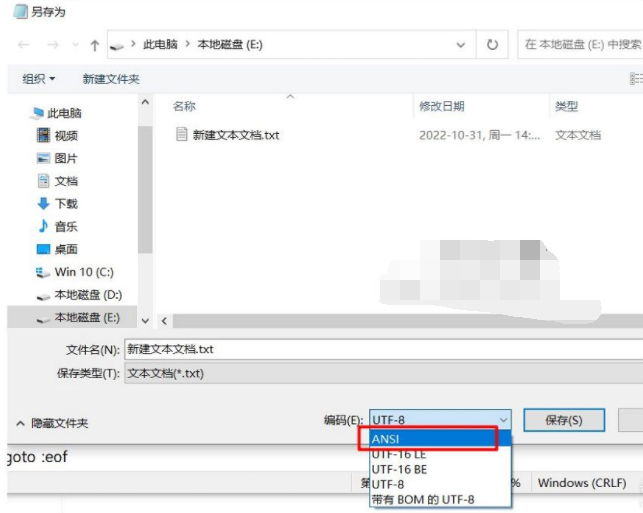The image size is (643, 513).
Task: Create a folder with 新建文件夹
Action: click(111, 79)
